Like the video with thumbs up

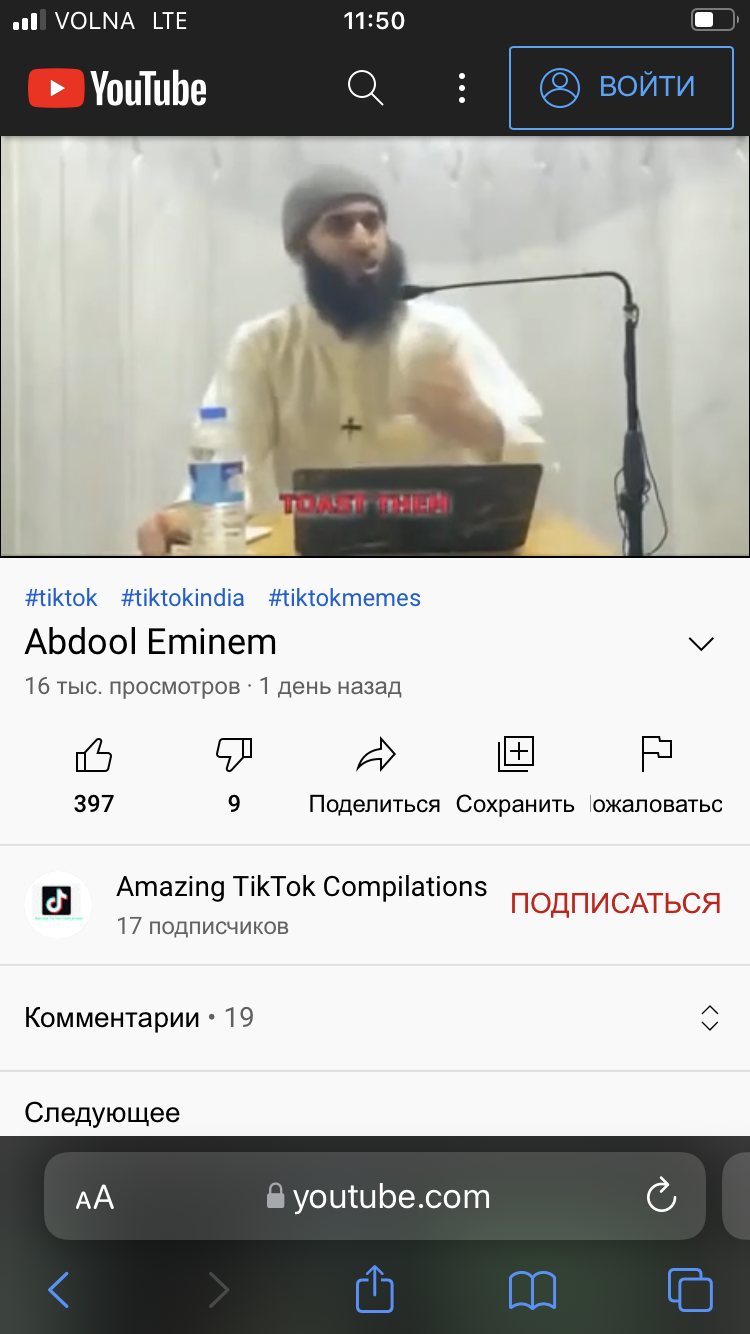pyautogui.click(x=94, y=755)
